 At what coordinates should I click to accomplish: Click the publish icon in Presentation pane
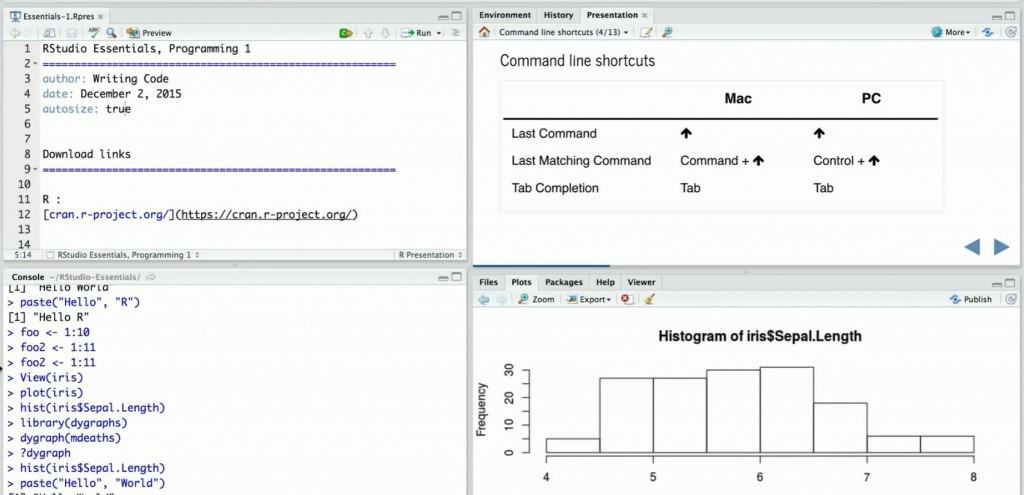987,32
